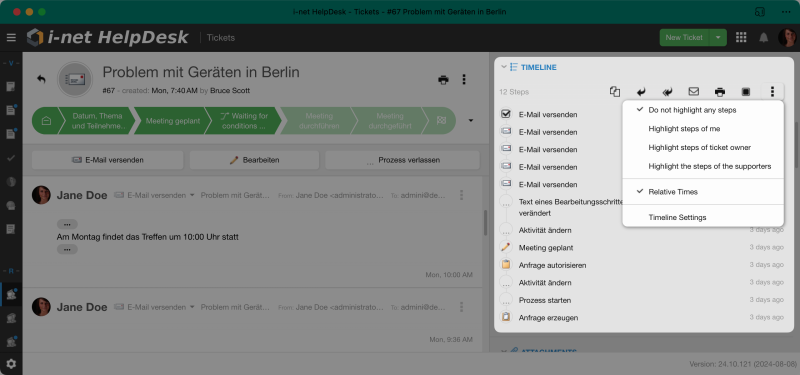Print the ticket from the header
The width and height of the screenshot is (800, 375).
pos(443,80)
